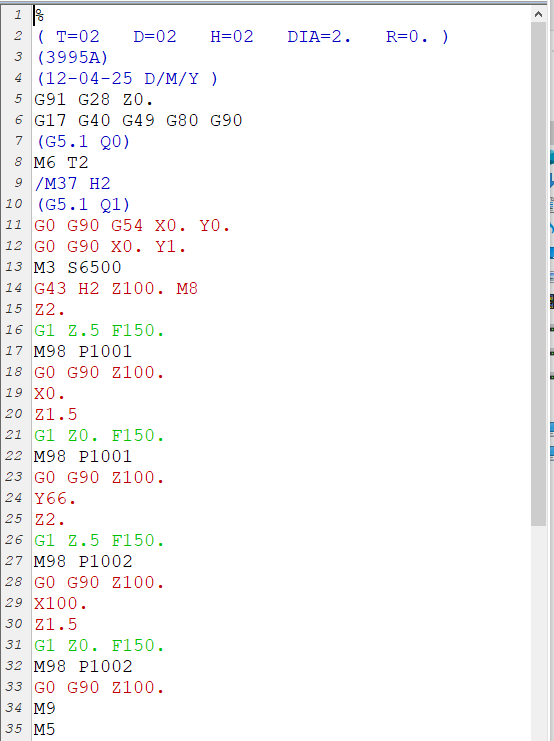The width and height of the screenshot is (554, 741).
Task: Click the tool header comment line 'T=02 D=02 H=02'
Action: coord(242,36)
